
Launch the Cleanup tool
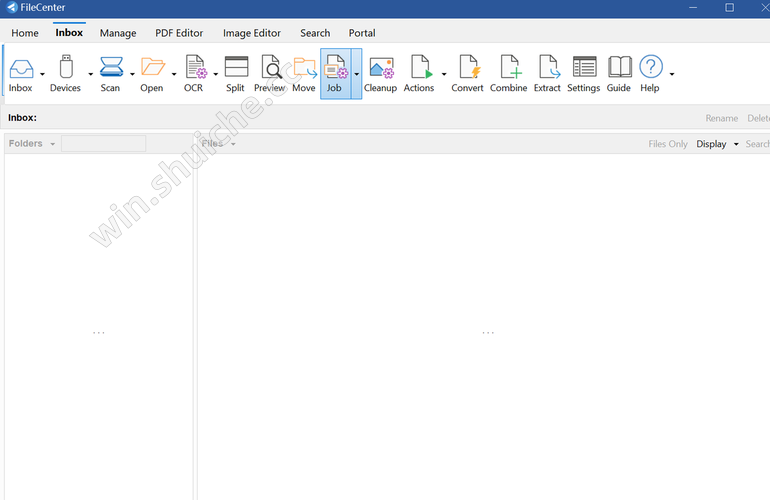click(380, 68)
